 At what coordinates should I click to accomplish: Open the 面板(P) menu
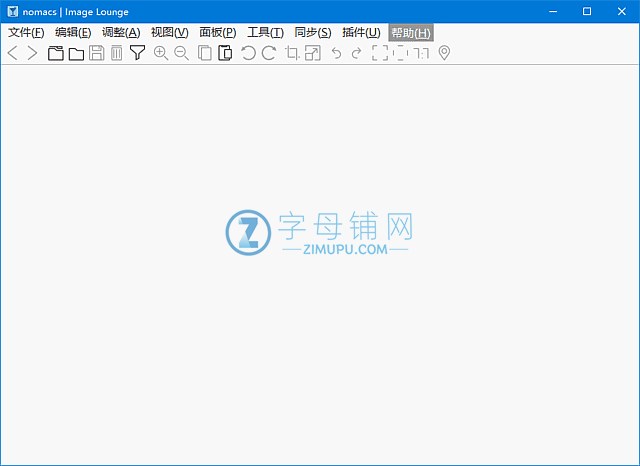coord(217,33)
